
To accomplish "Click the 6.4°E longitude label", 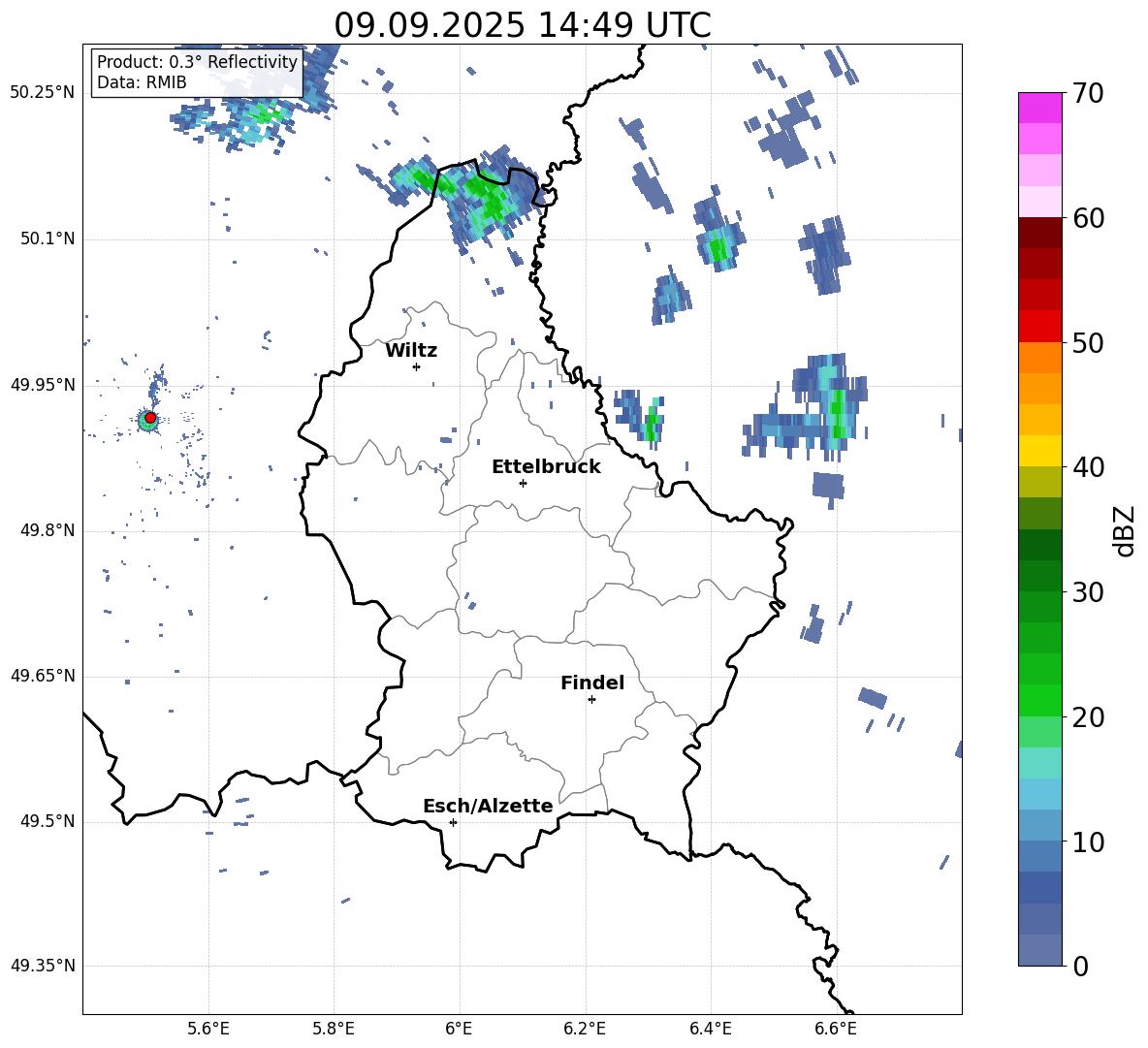I will click(710, 1030).
